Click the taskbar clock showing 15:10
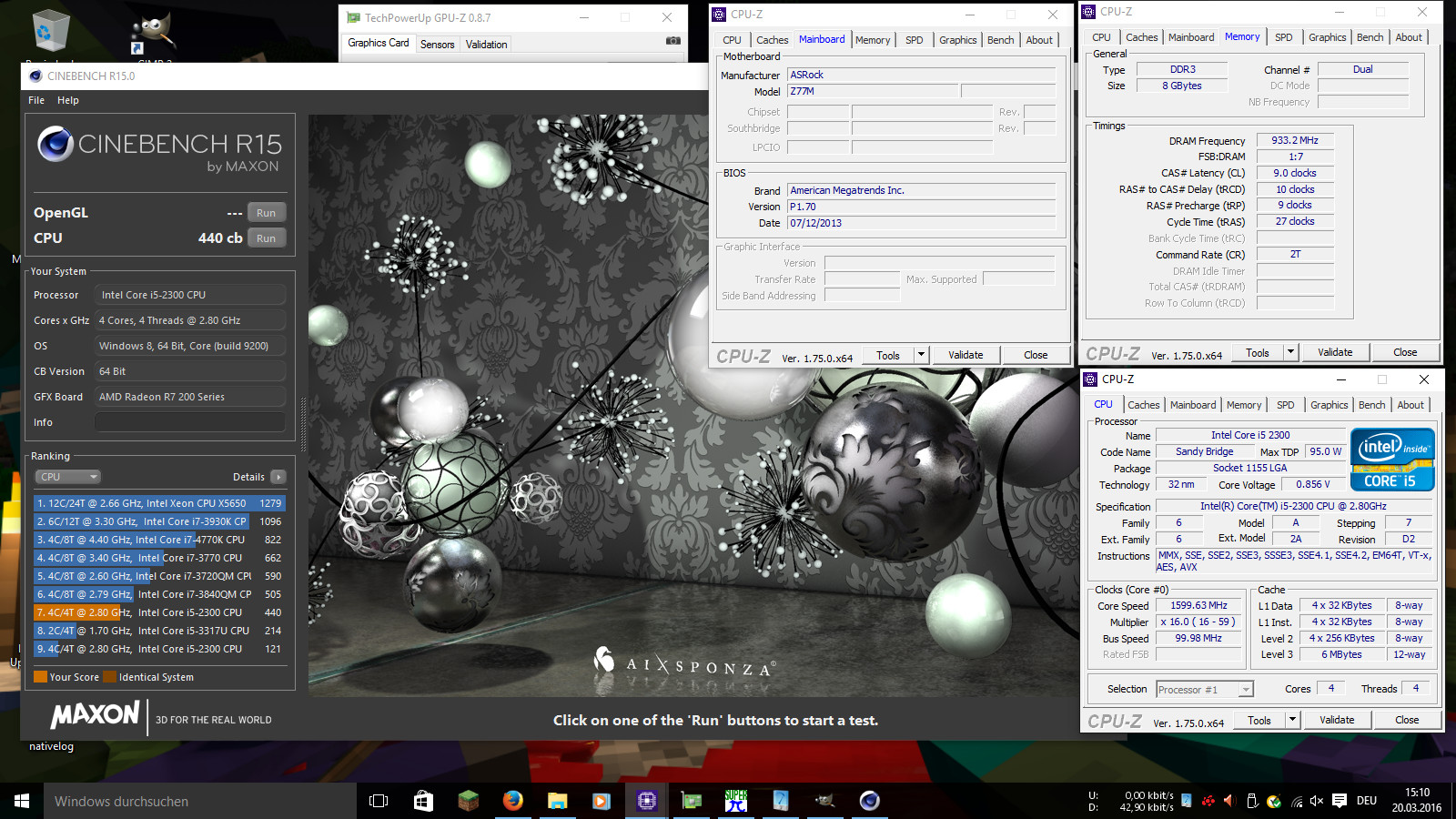The height and width of the screenshot is (819, 1456). [x=1416, y=801]
